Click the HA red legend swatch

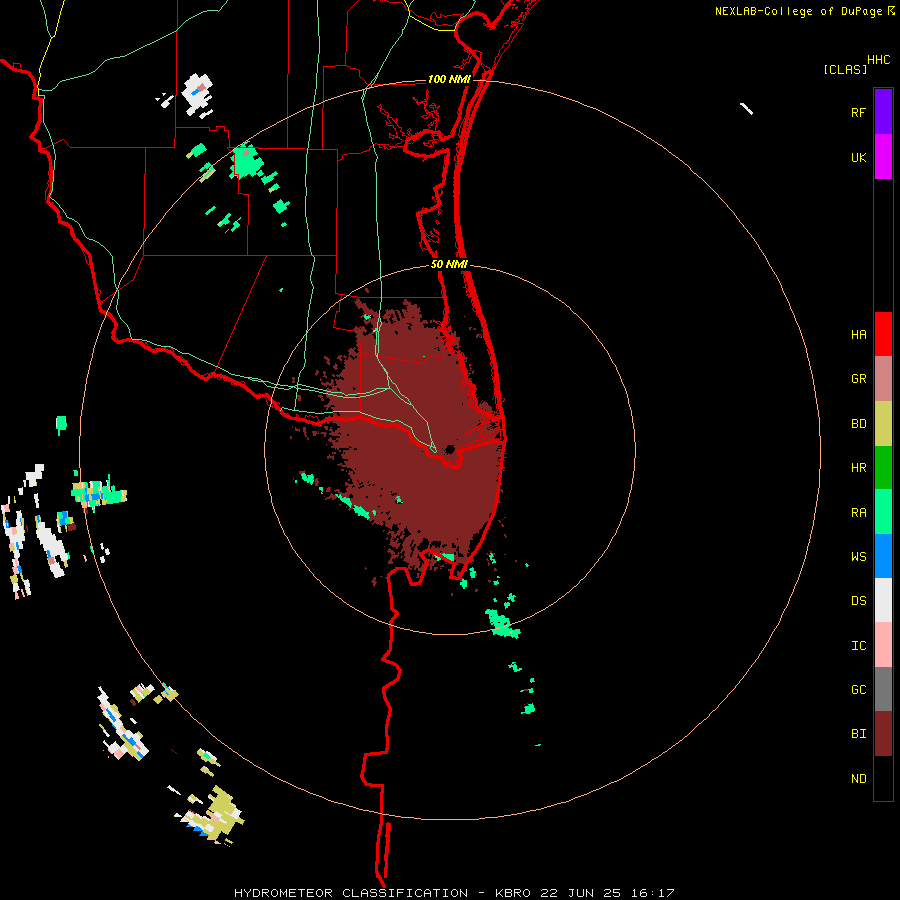pyautogui.click(x=883, y=334)
